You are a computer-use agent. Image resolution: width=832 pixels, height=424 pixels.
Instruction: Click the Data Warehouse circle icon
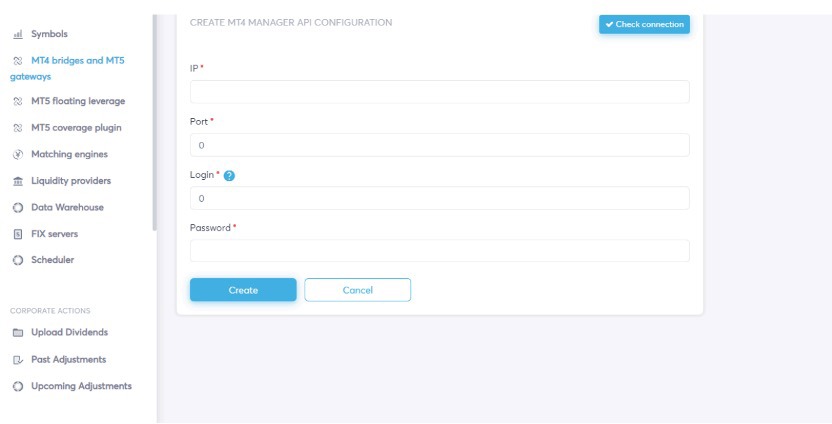18,207
